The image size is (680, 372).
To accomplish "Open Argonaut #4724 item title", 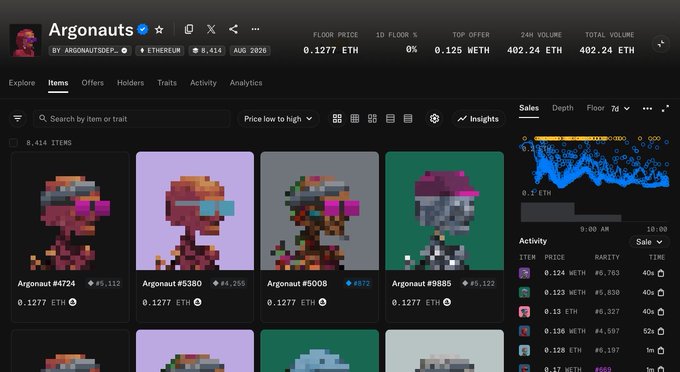I will pyautogui.click(x=46, y=284).
